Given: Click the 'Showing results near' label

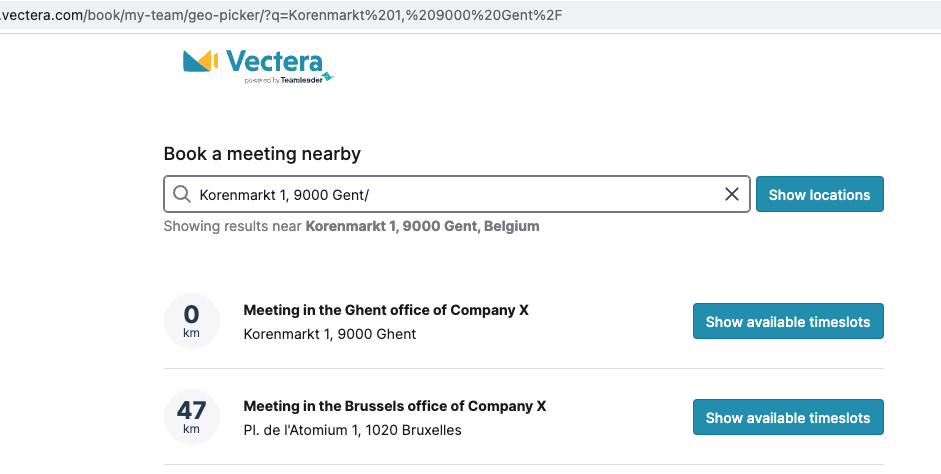Looking at the screenshot, I should [233, 226].
